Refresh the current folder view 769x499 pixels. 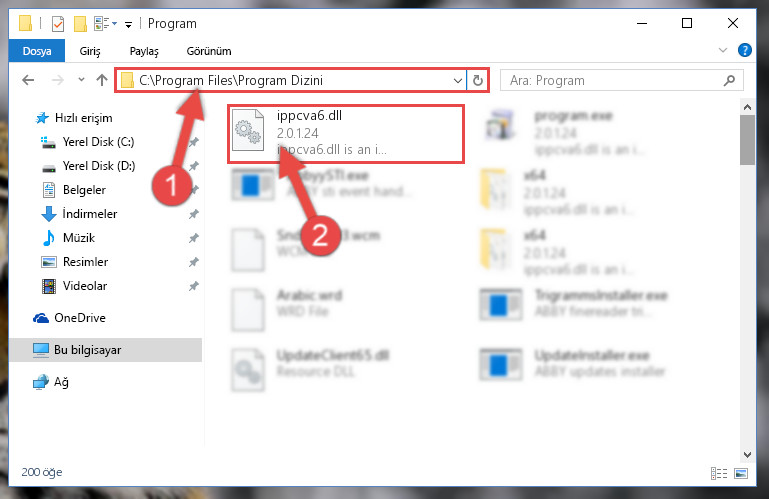478,80
